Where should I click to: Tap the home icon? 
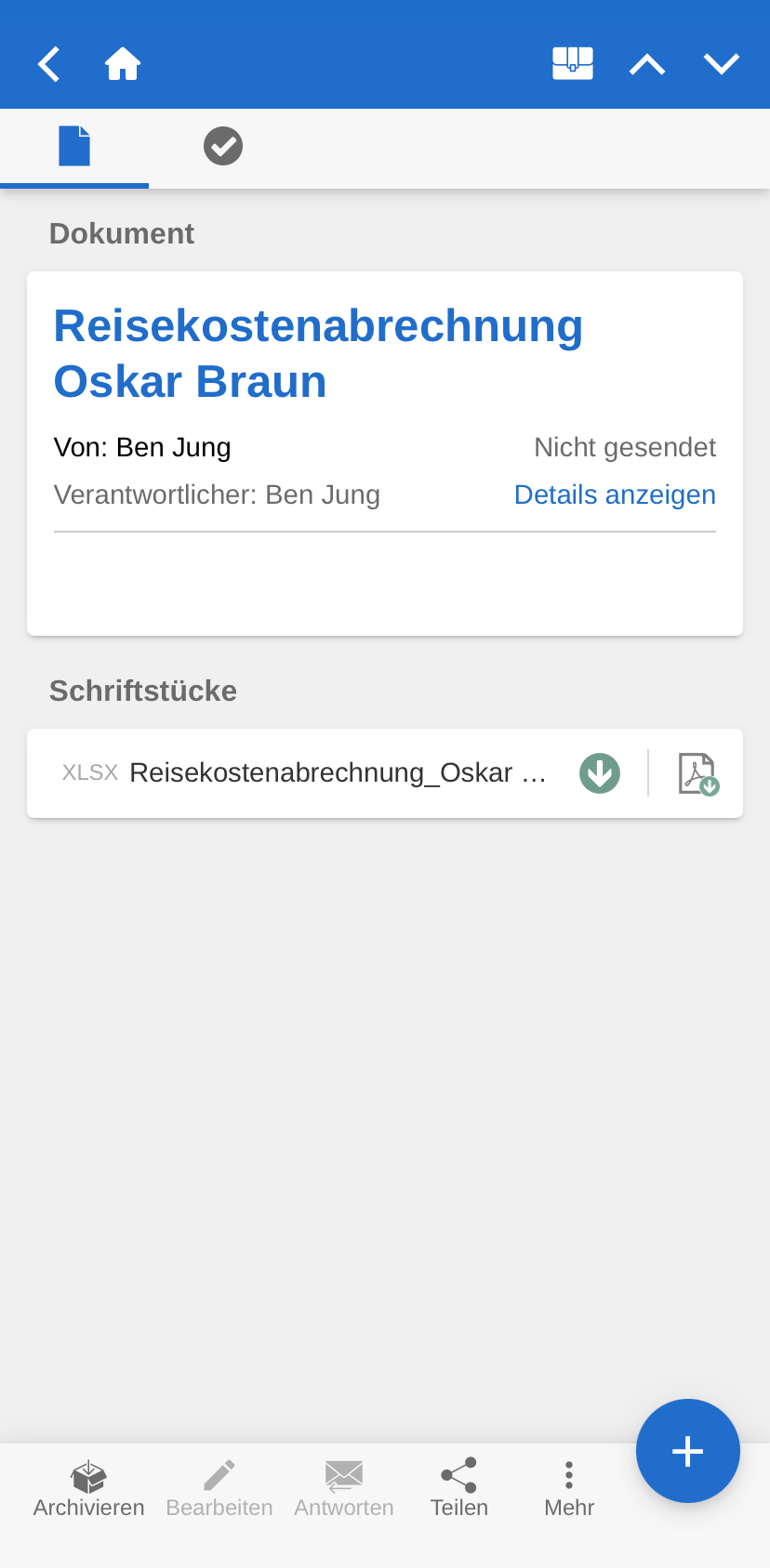click(123, 64)
